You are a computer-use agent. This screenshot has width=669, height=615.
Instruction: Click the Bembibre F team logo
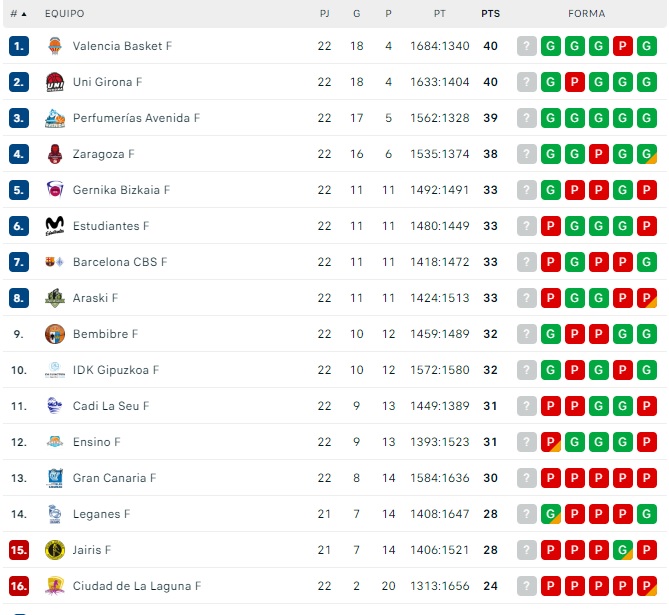pos(55,334)
